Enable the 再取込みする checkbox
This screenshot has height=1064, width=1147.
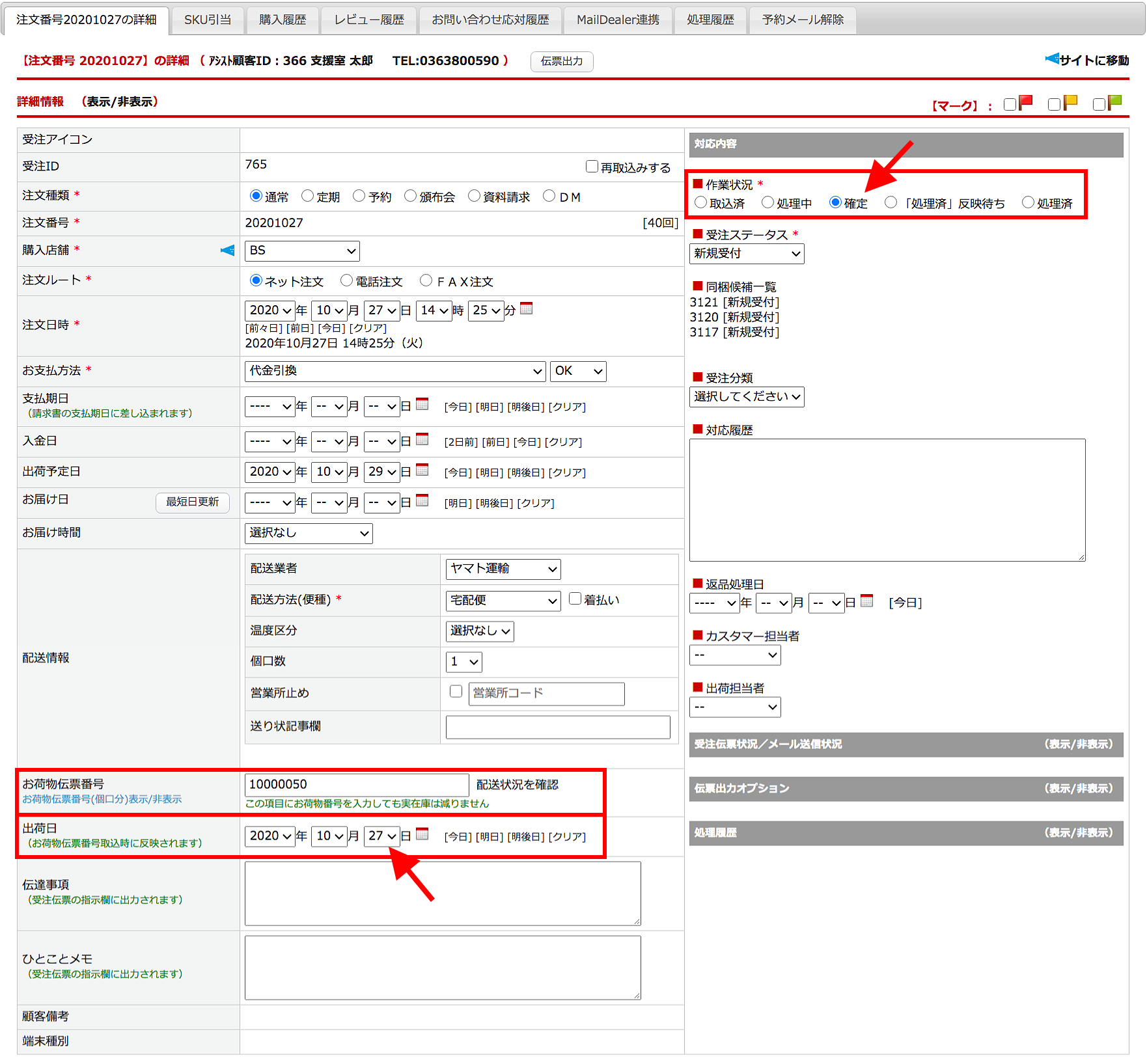(592, 167)
